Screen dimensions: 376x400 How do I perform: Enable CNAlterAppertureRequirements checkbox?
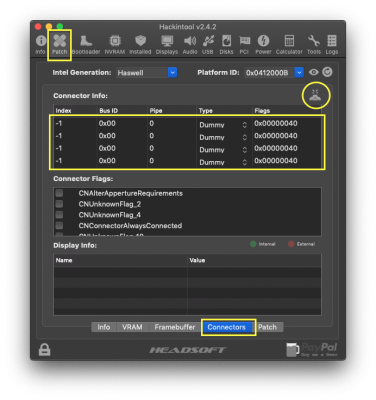point(59,193)
